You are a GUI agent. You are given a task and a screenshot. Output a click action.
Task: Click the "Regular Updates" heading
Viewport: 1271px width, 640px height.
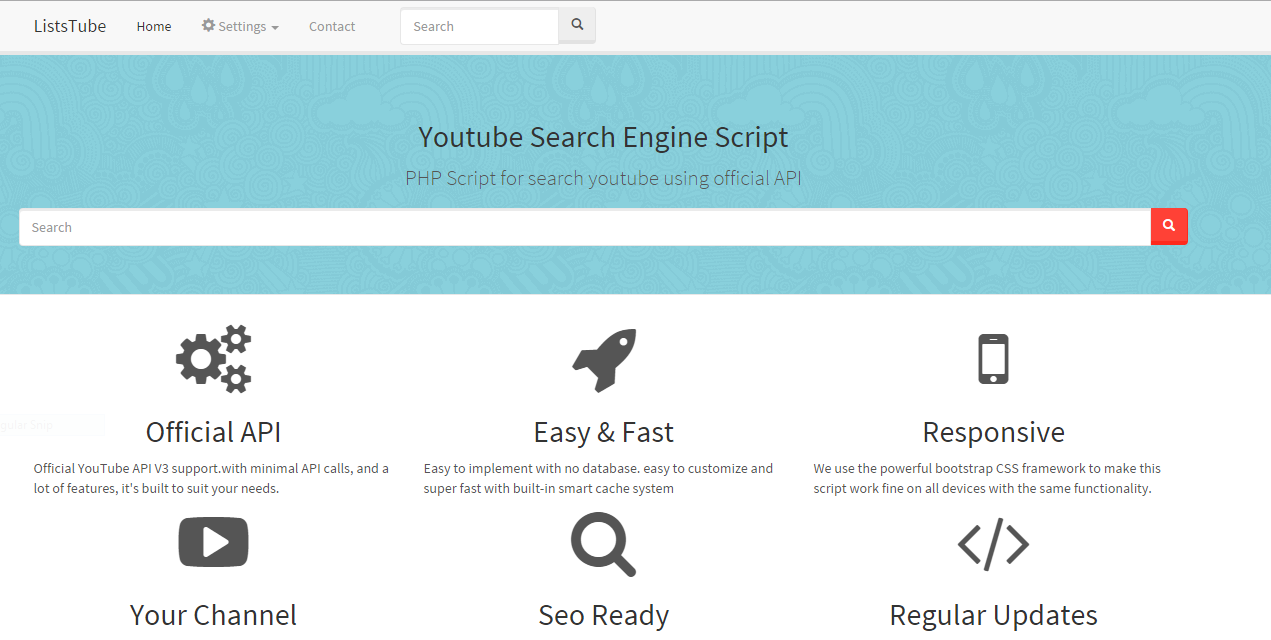tap(993, 615)
